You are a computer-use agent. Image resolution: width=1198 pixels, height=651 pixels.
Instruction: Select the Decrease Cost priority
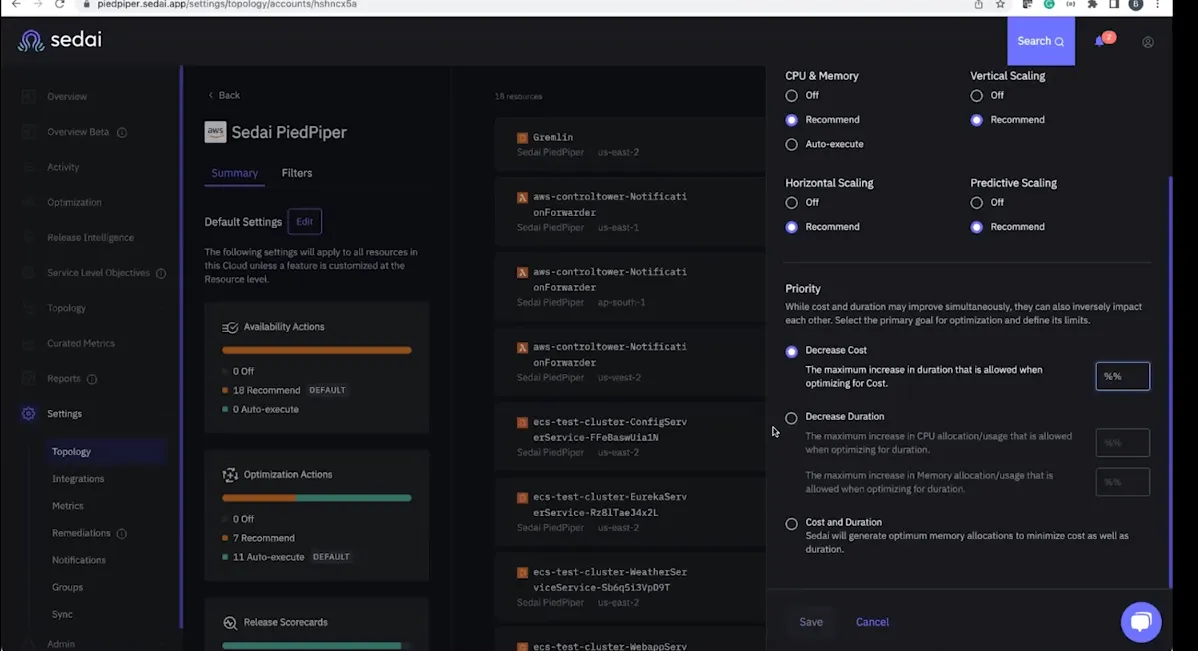point(792,351)
